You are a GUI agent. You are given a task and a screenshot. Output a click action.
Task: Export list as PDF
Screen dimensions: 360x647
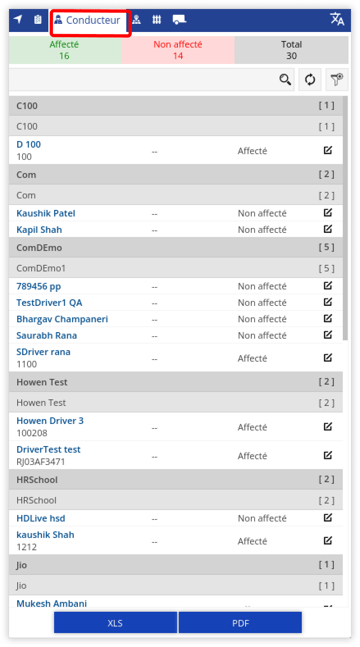click(240, 623)
